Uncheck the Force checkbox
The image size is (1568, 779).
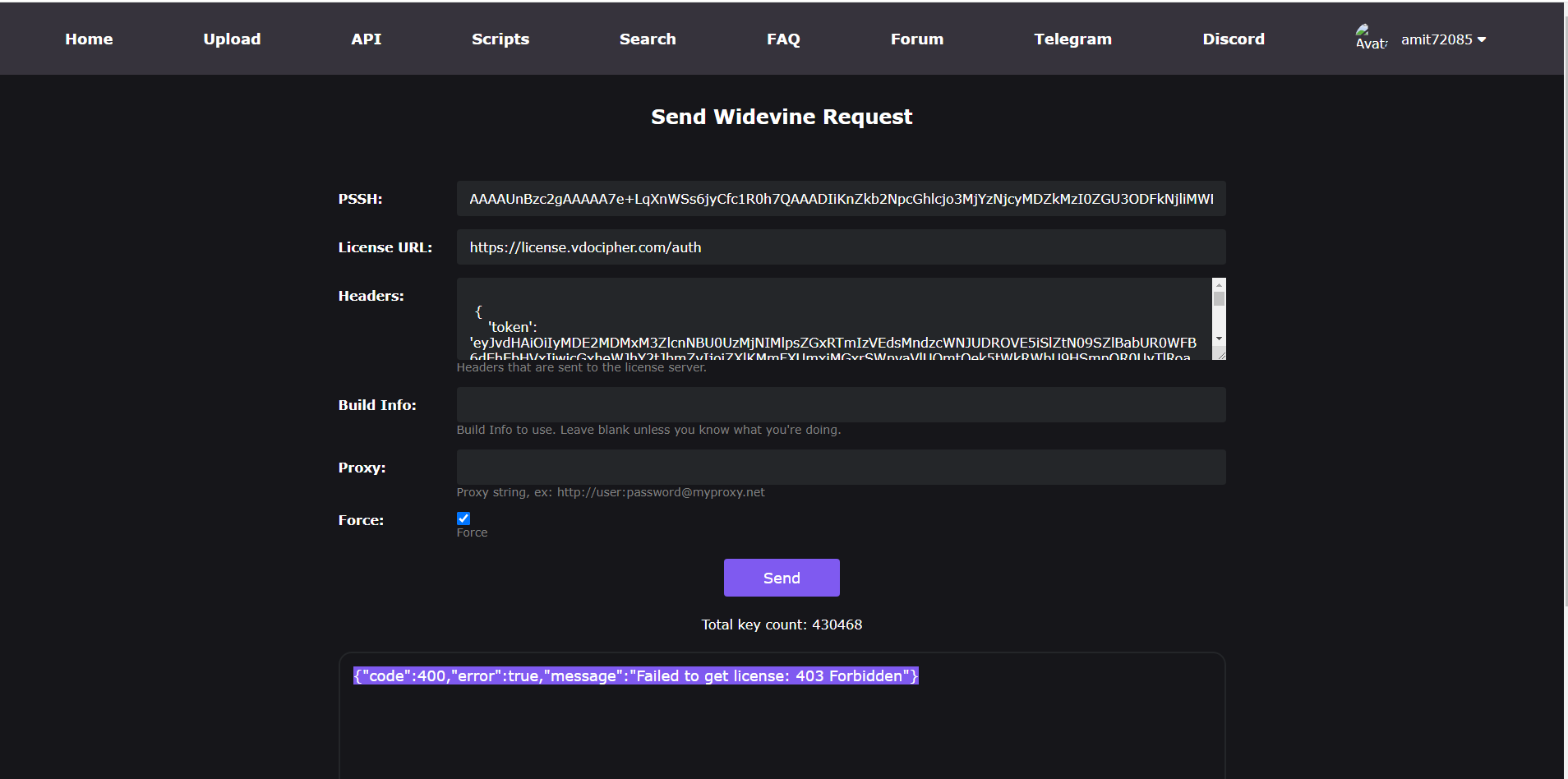[463, 519]
